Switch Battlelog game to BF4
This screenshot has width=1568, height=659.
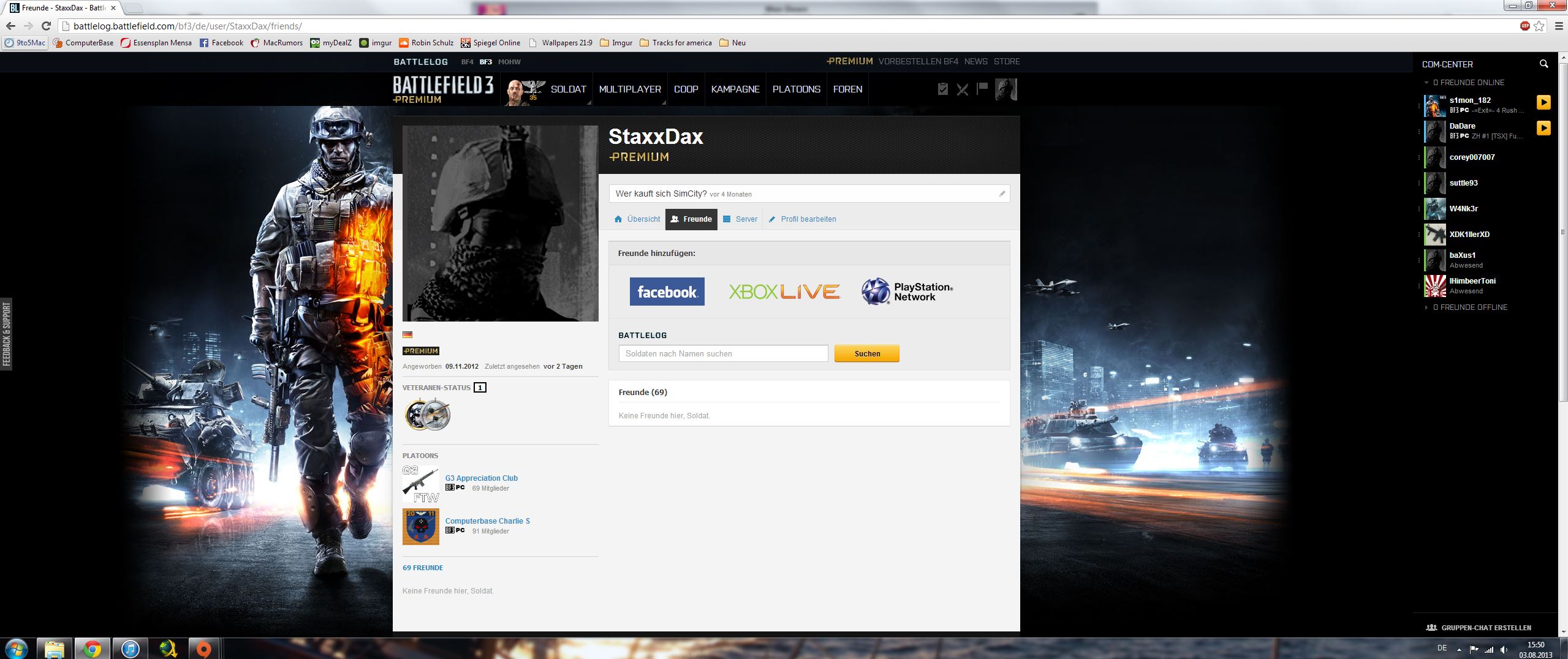click(x=468, y=62)
